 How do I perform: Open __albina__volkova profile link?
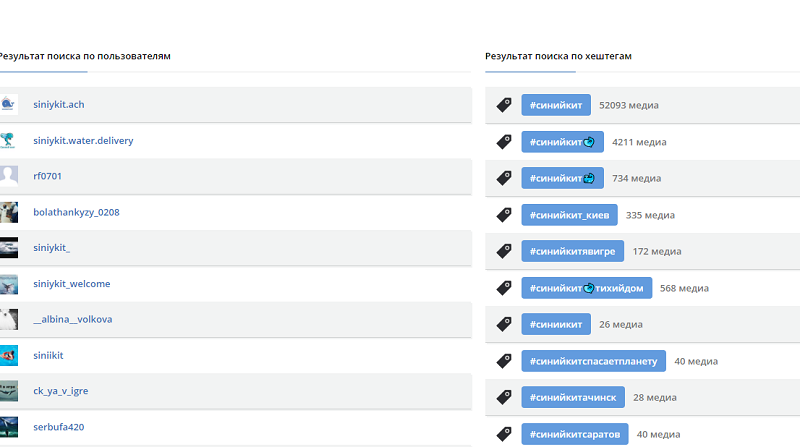73,319
